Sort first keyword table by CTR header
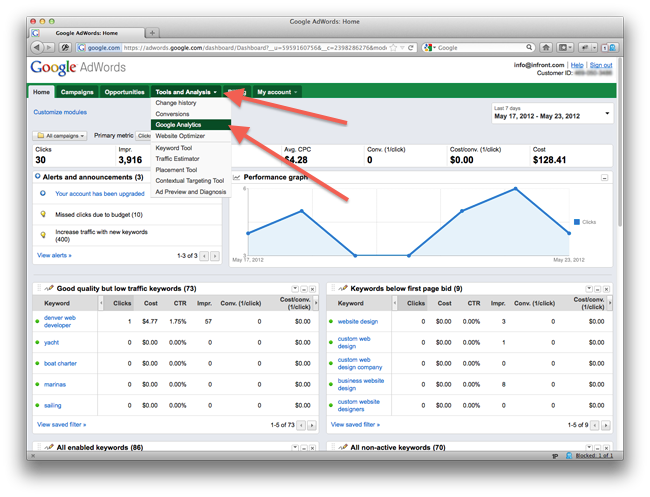Viewport: 650px width, 497px height. 180,303
